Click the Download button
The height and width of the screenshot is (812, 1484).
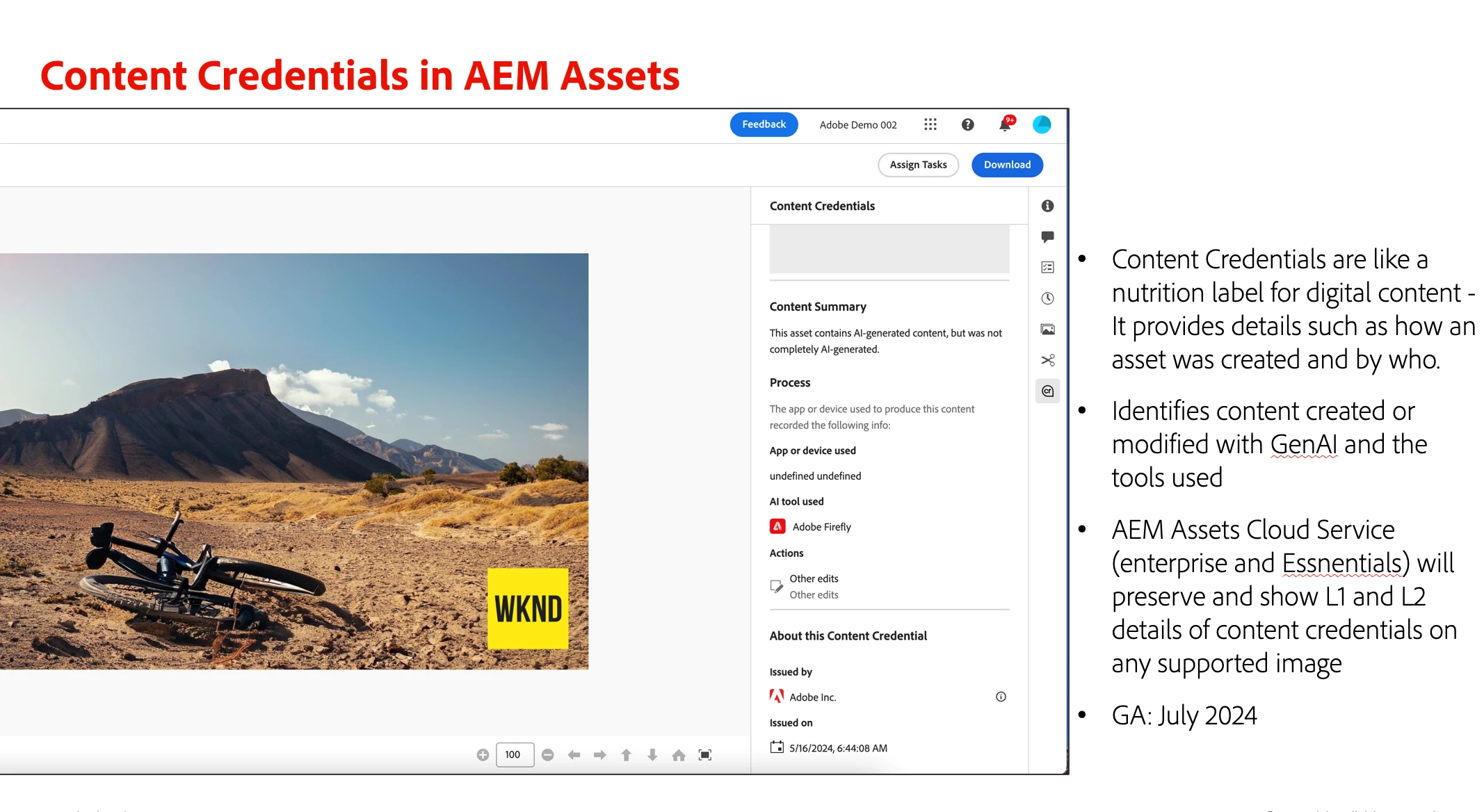click(x=1007, y=165)
